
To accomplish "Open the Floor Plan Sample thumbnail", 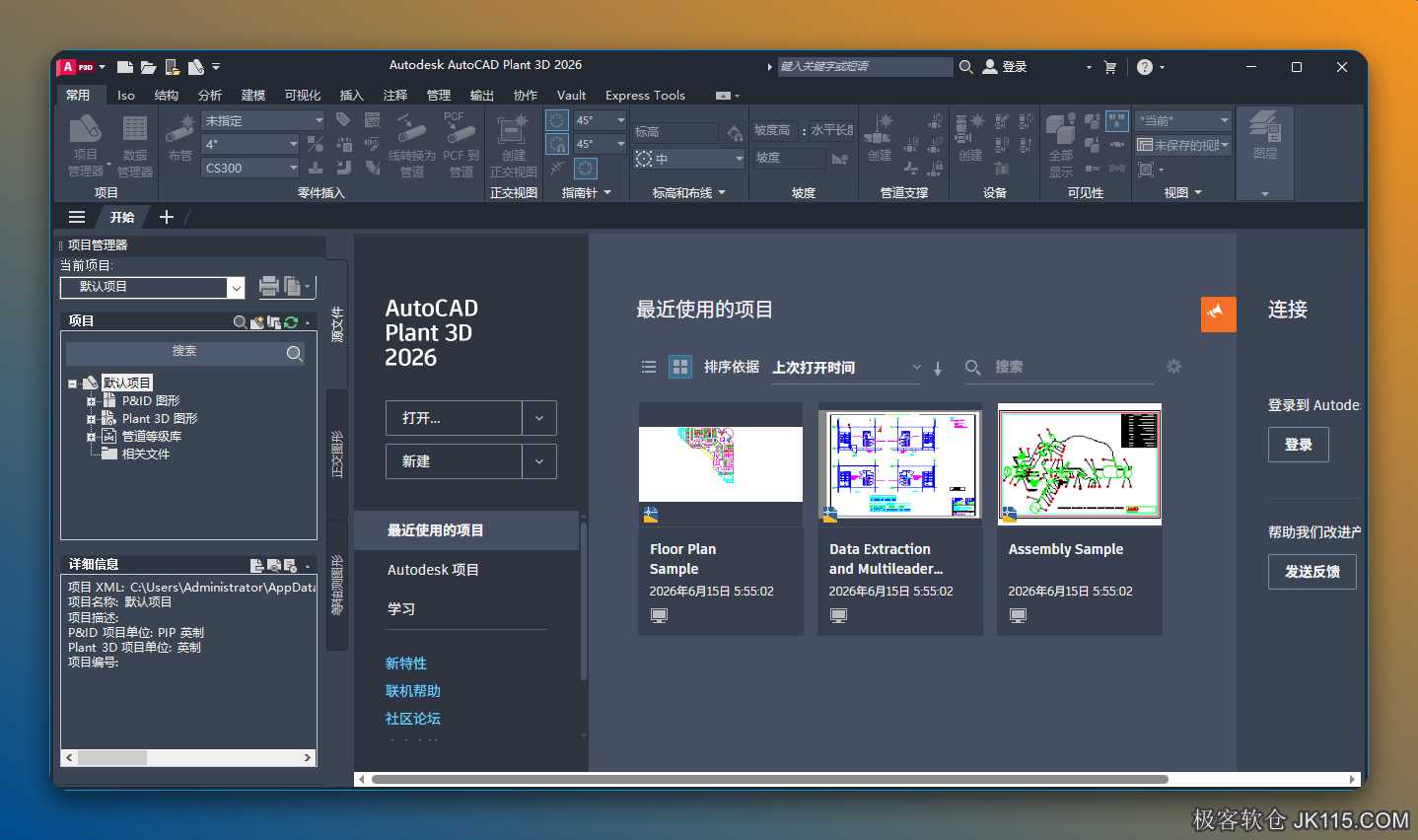I will point(721,463).
